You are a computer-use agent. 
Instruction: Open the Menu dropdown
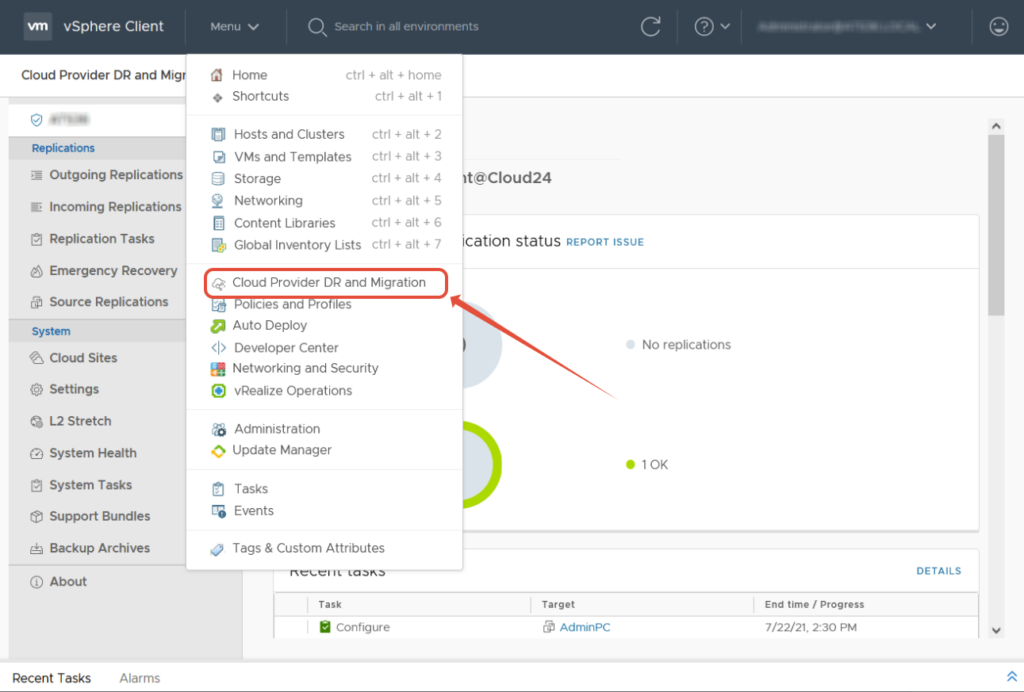234,27
